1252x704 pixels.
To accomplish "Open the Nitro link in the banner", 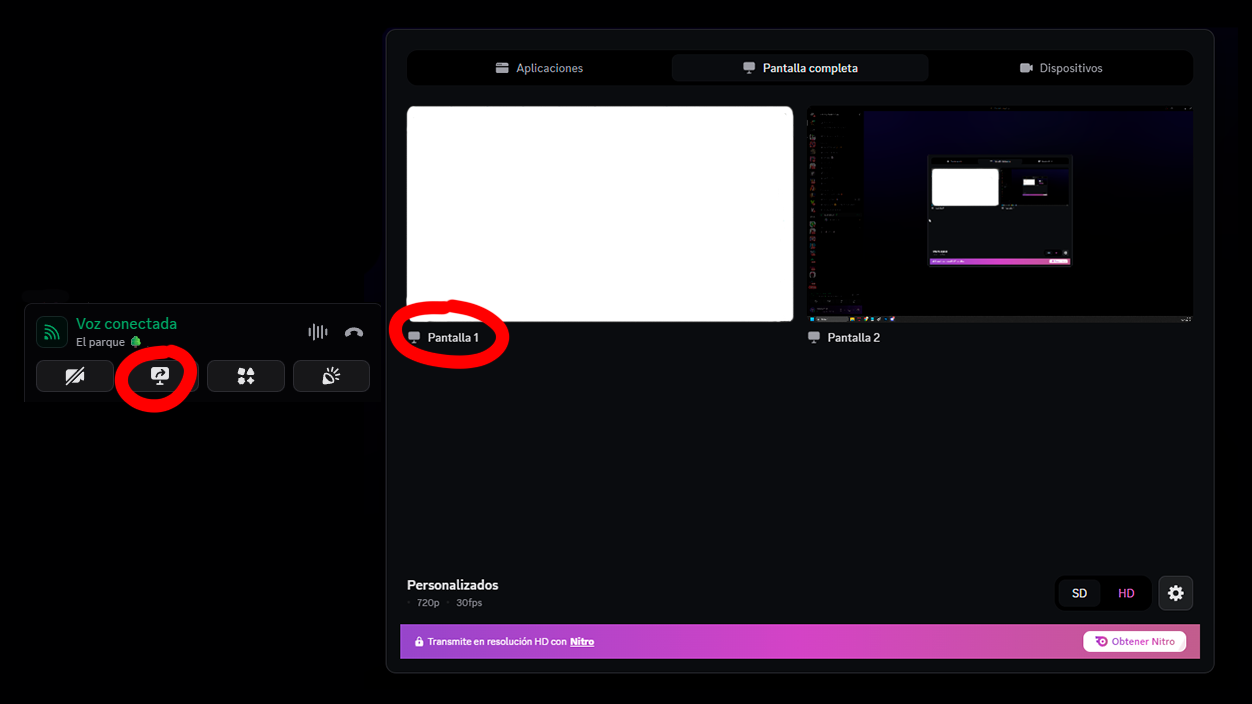I will [x=582, y=641].
